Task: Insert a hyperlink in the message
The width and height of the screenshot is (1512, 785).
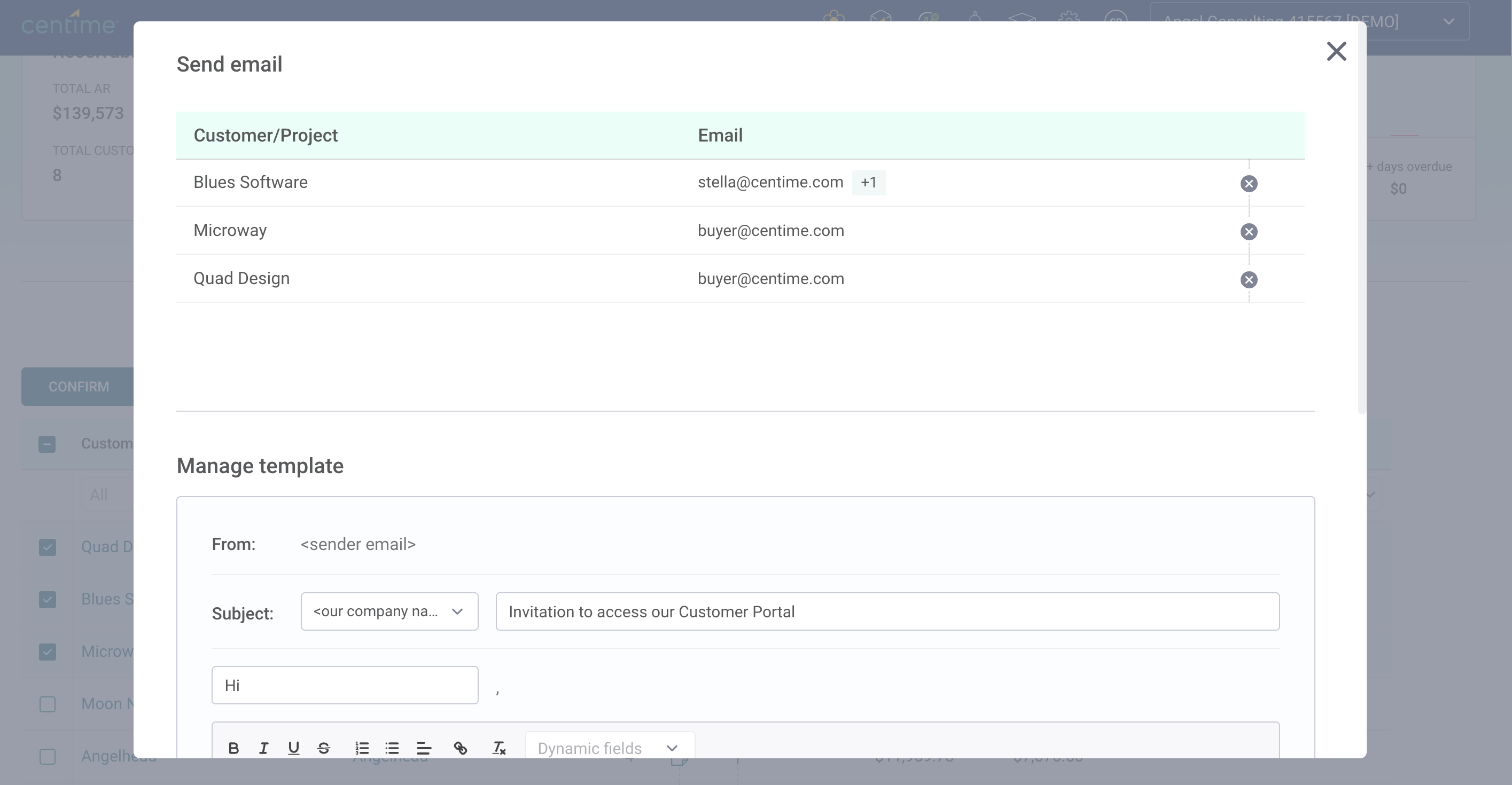Action: (x=461, y=748)
